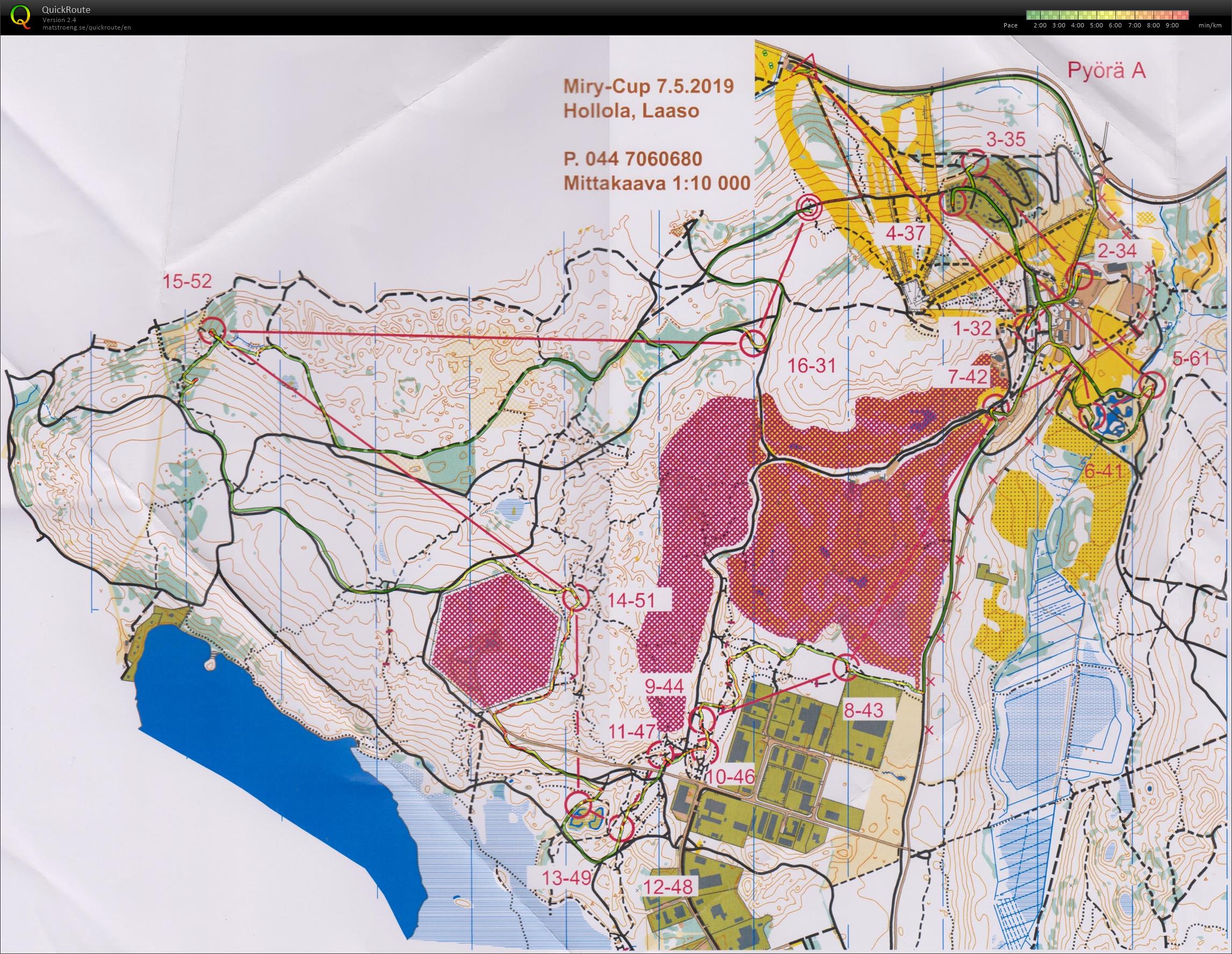Click control label 9-44
1232x954 pixels.
pyautogui.click(x=664, y=686)
